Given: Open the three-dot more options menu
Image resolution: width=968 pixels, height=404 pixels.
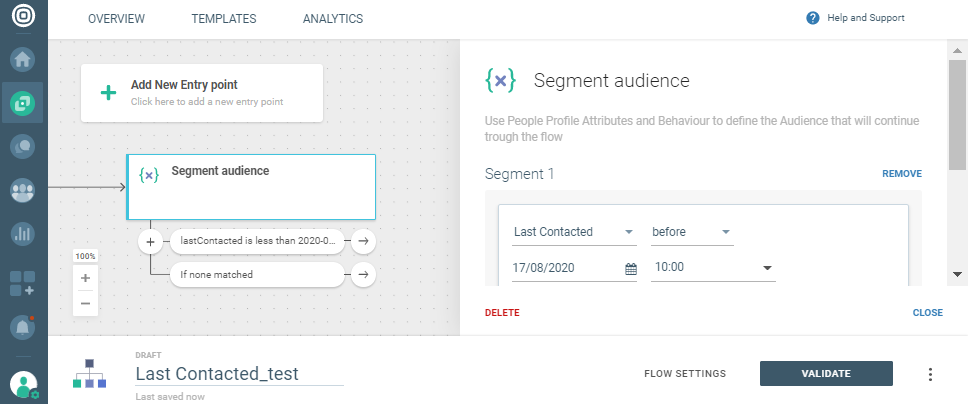Looking at the screenshot, I should [930, 374].
